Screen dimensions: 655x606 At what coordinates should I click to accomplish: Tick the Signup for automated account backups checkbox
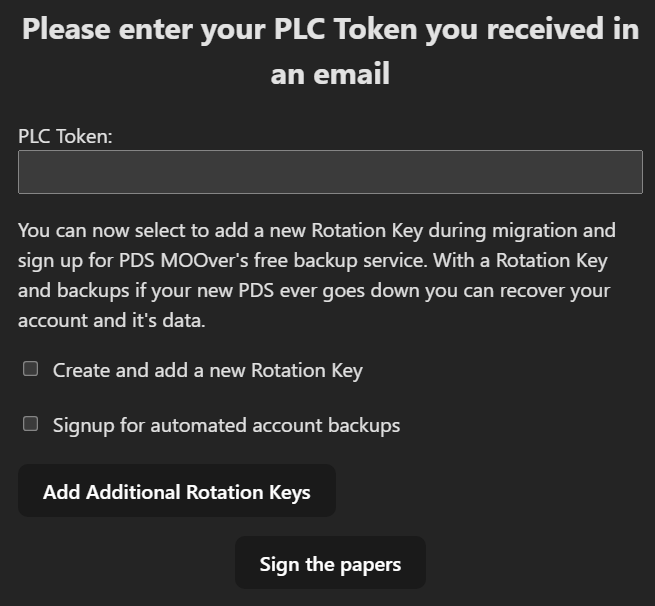31,424
